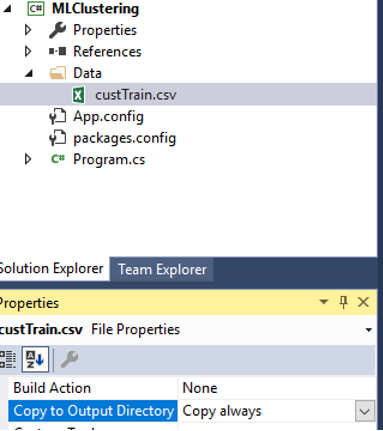
Task: Open the Properties window position menu arrow
Action: [x=323, y=302]
